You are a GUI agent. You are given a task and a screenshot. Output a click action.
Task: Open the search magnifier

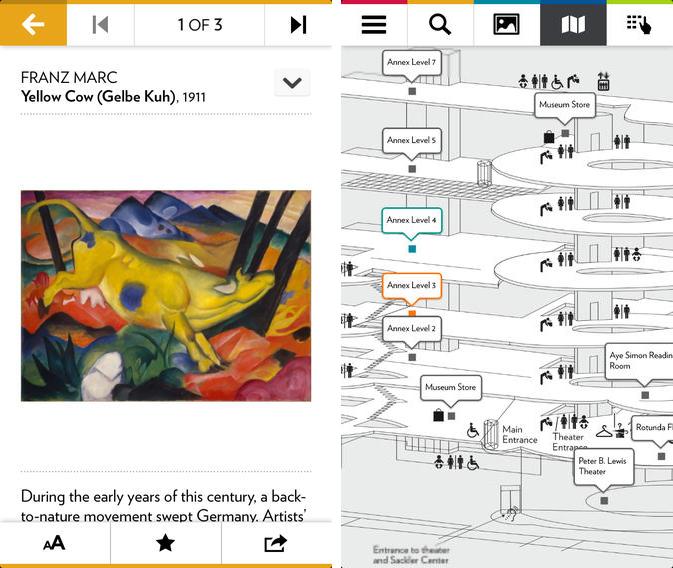coord(440,24)
